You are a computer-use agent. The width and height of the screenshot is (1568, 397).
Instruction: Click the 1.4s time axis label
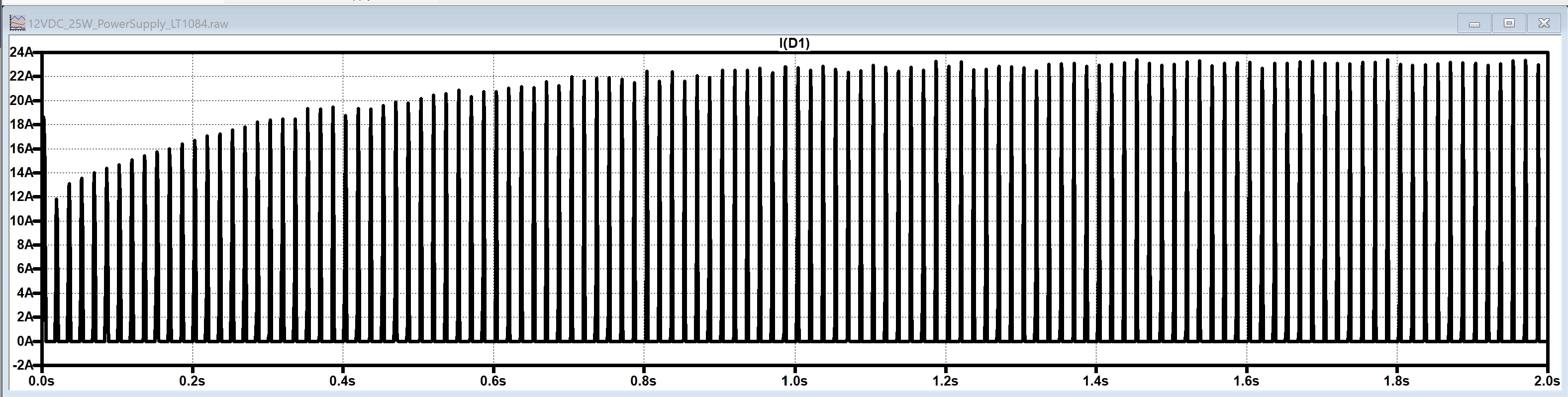(1095, 381)
